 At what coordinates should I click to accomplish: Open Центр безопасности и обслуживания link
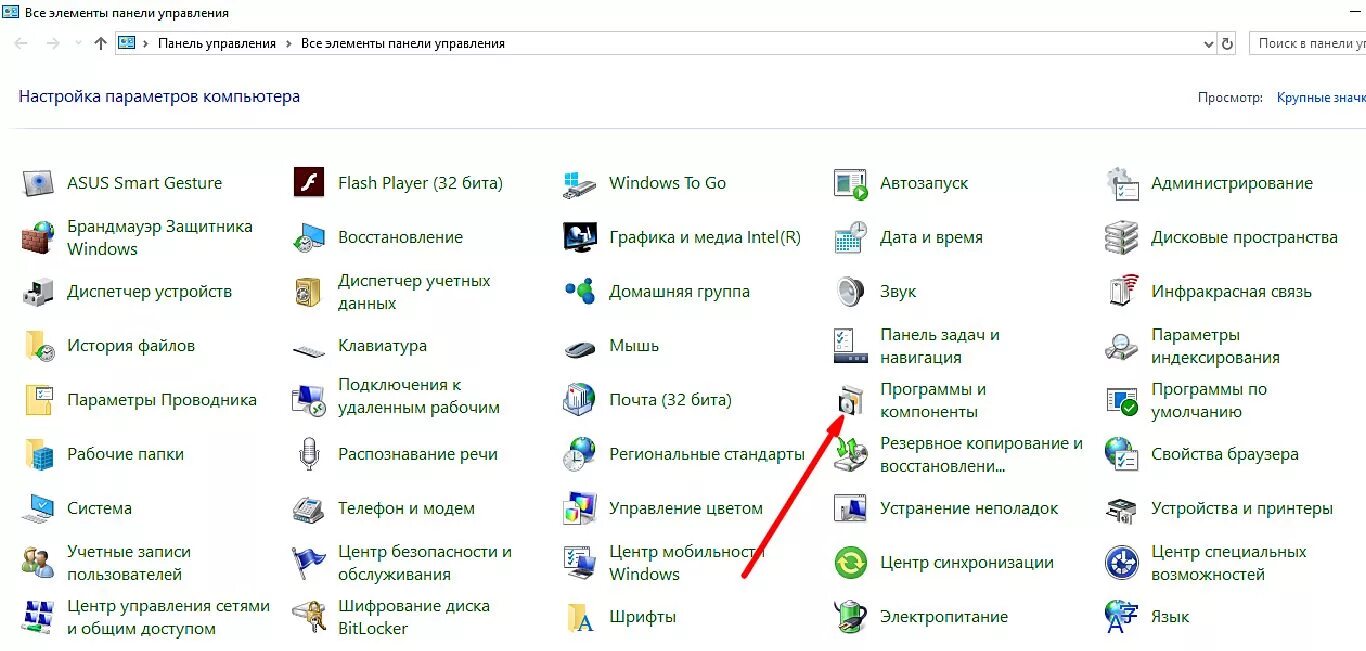[425, 563]
